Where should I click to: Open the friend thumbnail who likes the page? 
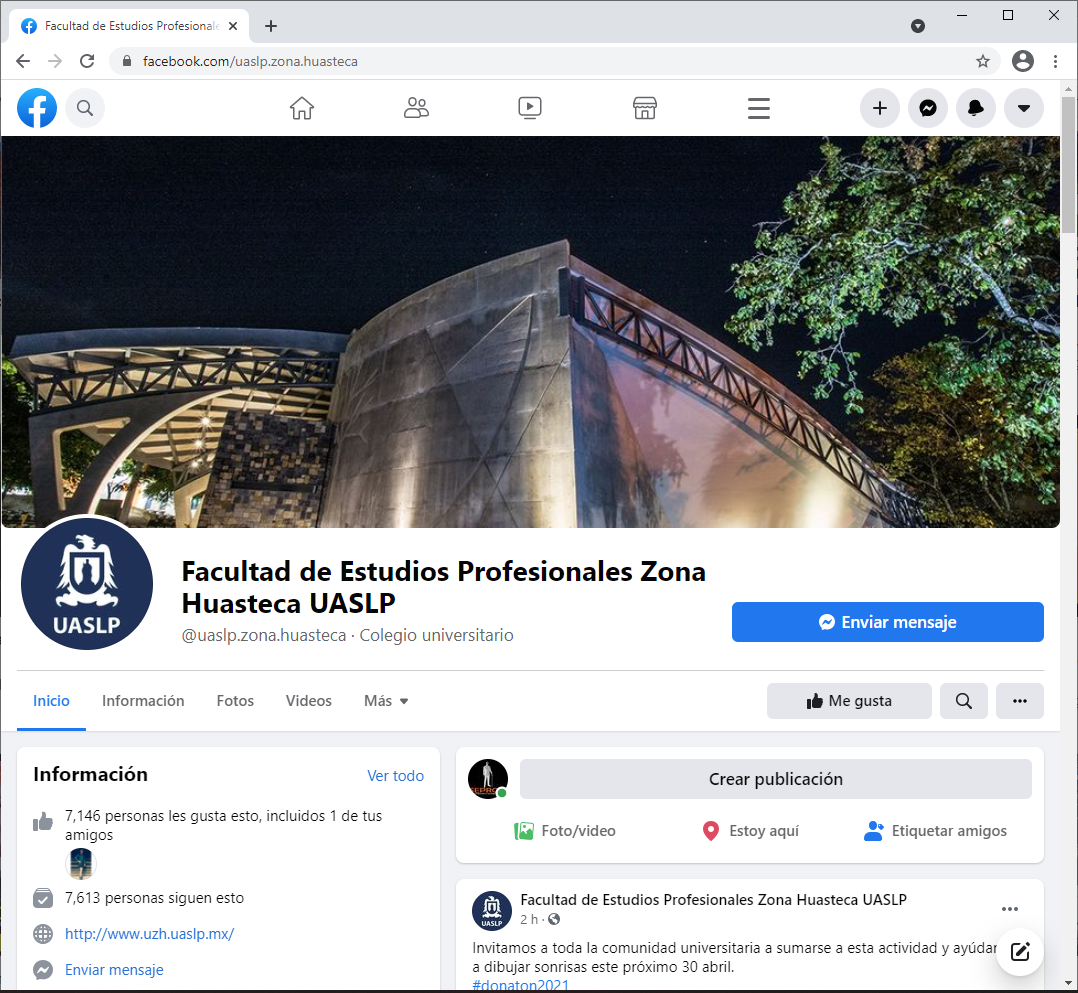click(x=81, y=864)
